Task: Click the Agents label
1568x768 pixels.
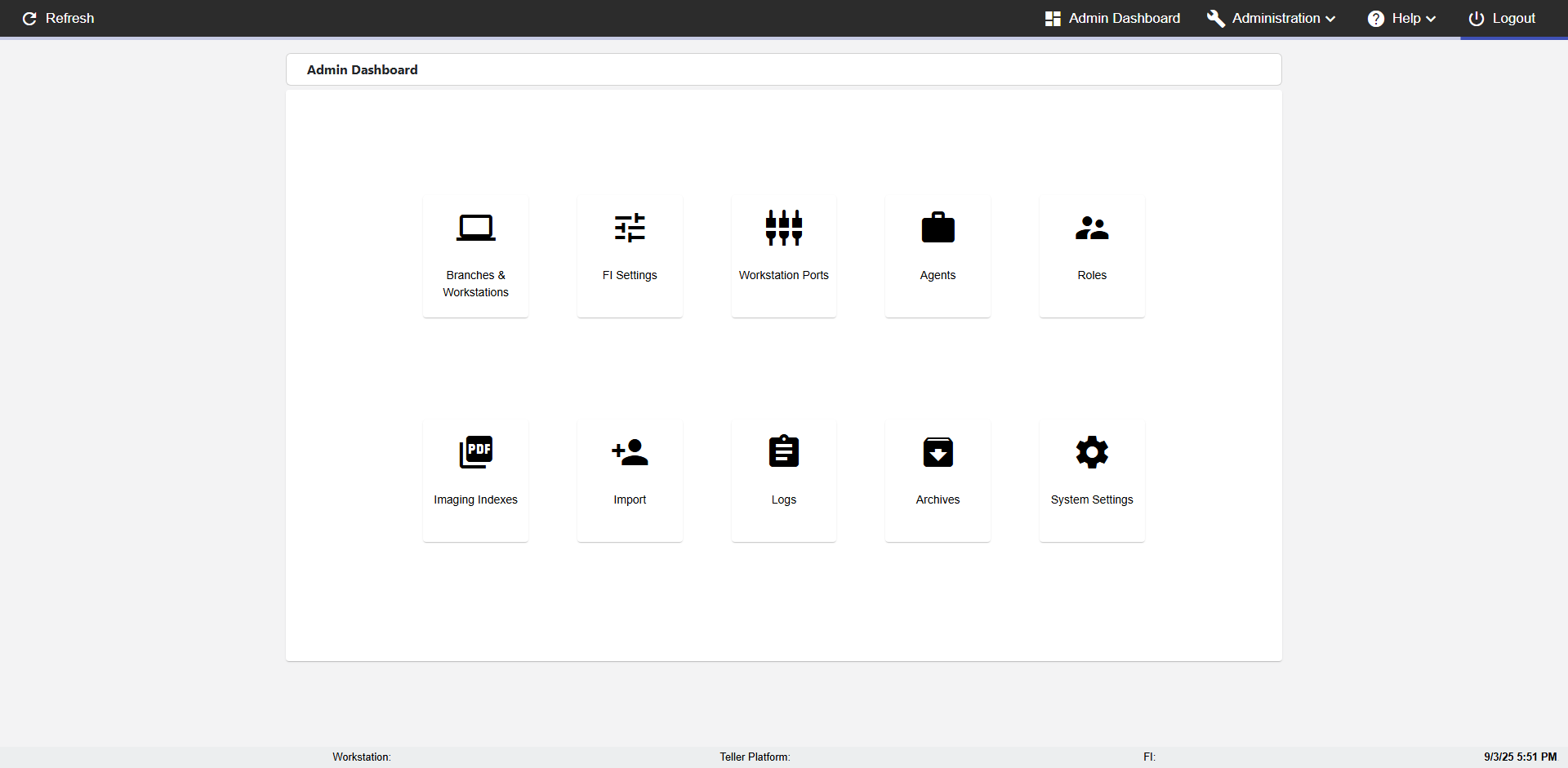Action: pyautogui.click(x=938, y=275)
